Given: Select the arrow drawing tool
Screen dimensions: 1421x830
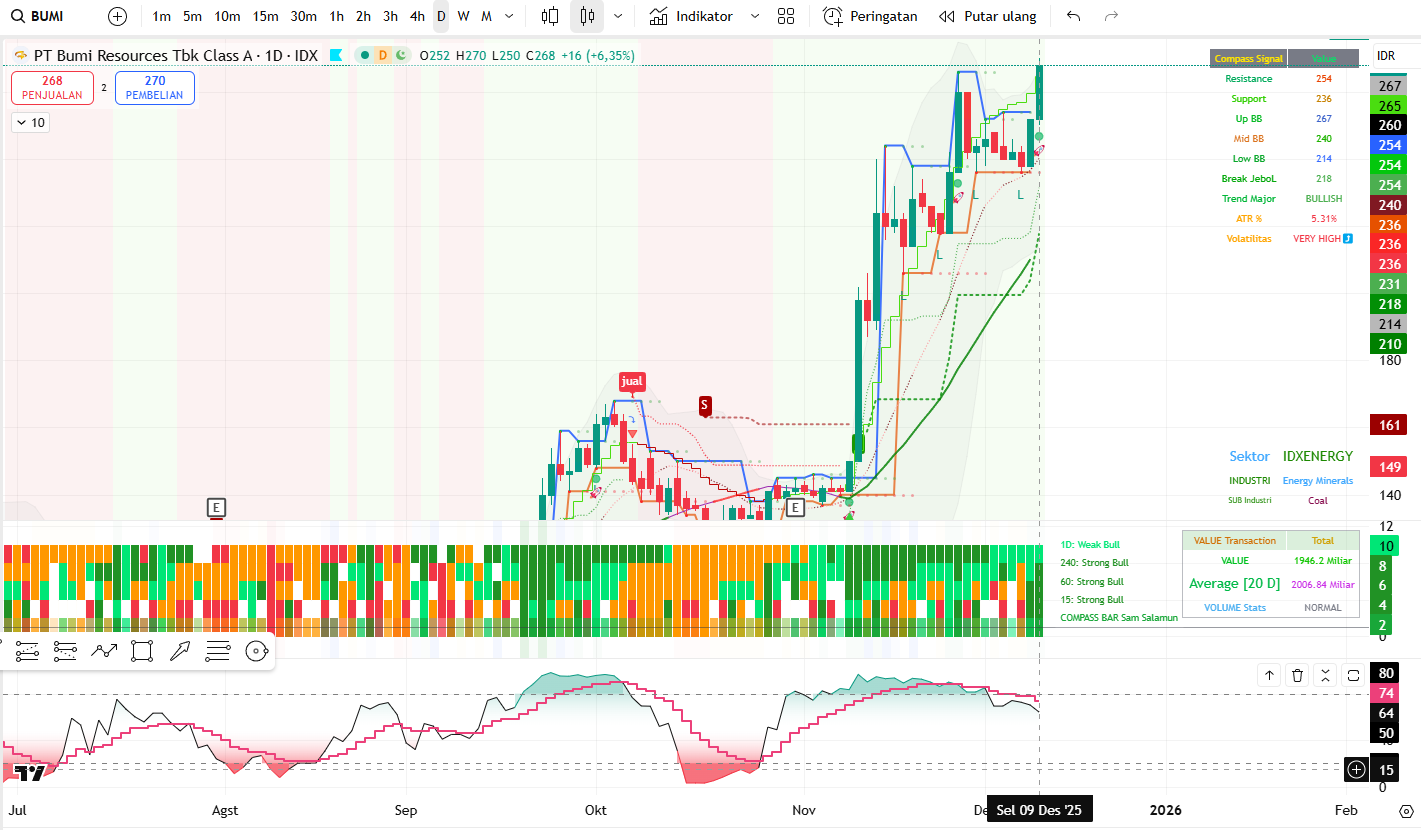Looking at the screenshot, I should 180,651.
